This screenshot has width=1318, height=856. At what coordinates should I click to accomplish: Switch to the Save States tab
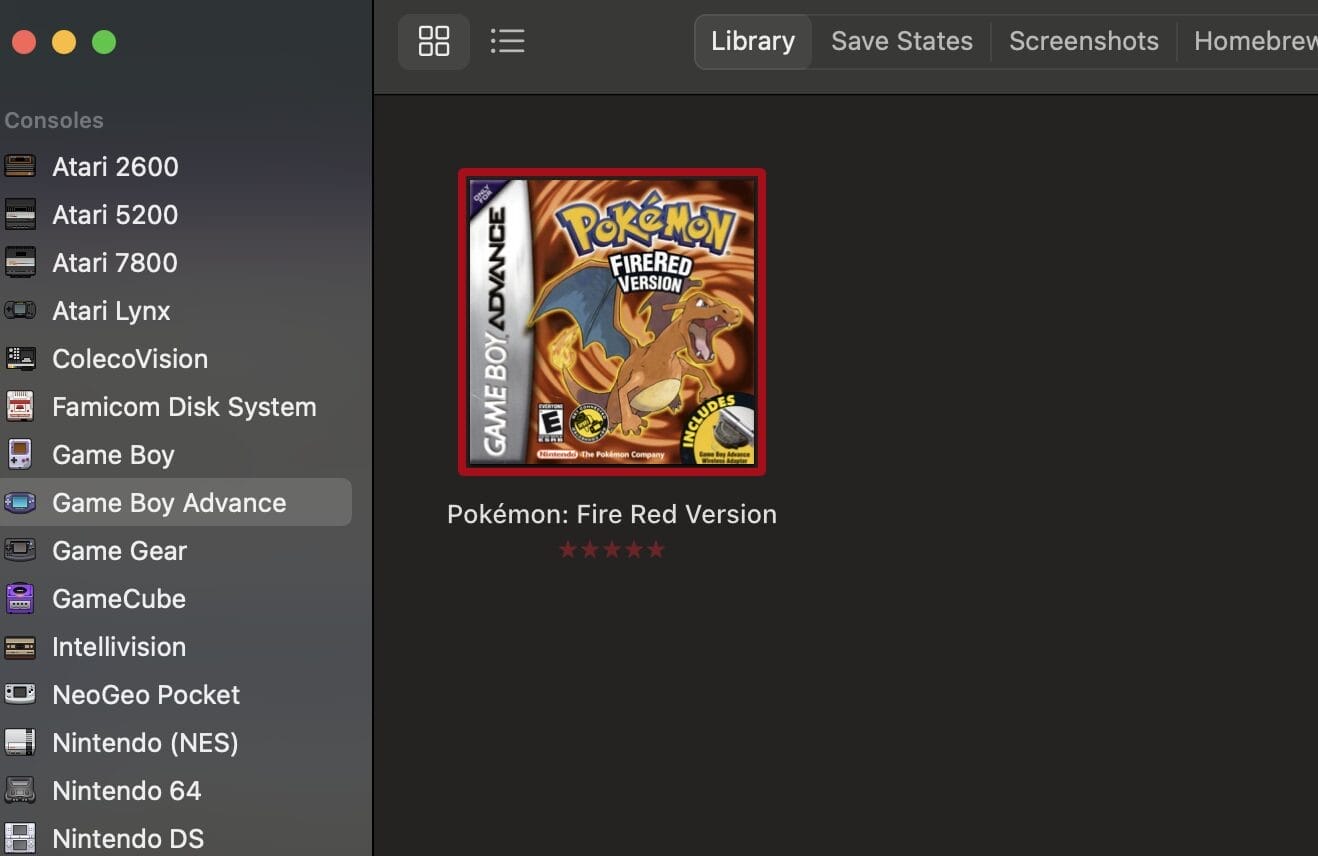tap(901, 41)
